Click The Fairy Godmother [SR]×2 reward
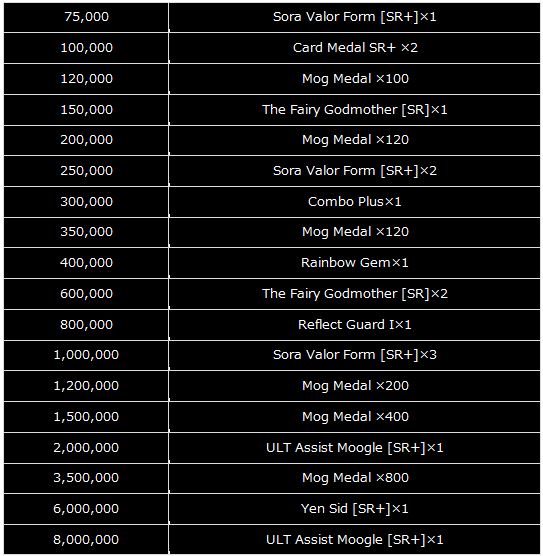 pos(355,294)
